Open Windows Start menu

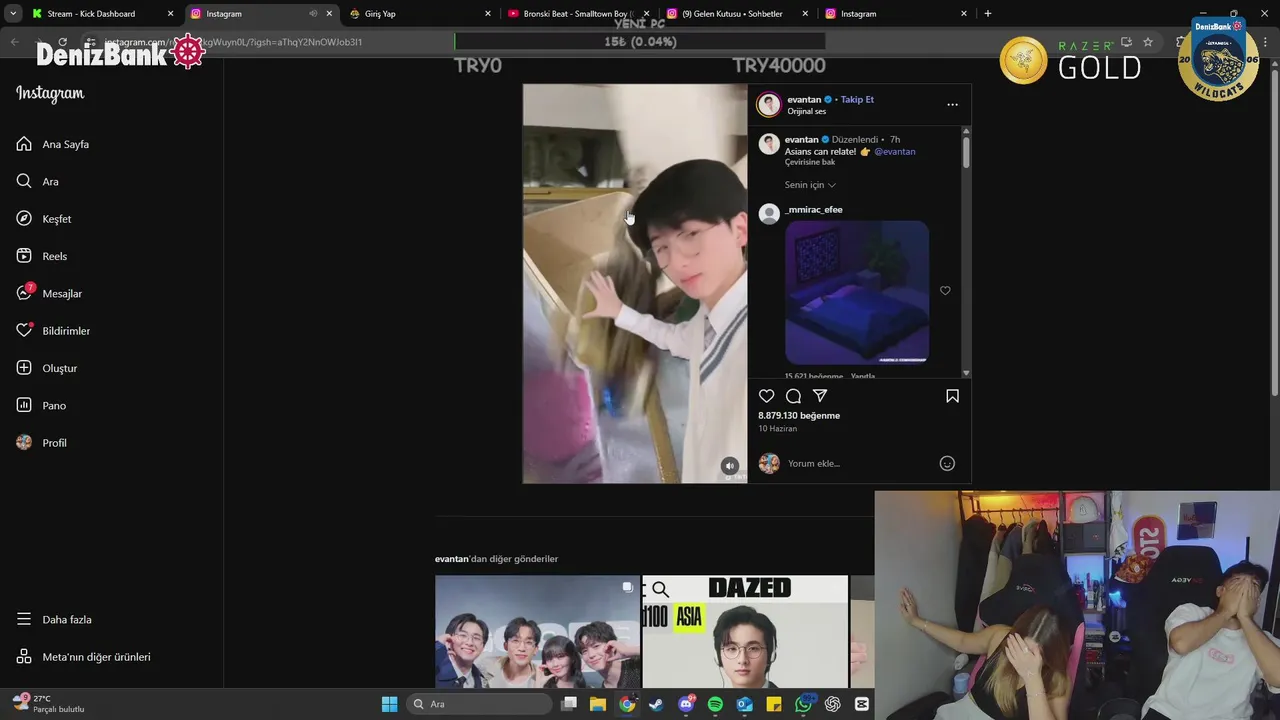tap(389, 704)
